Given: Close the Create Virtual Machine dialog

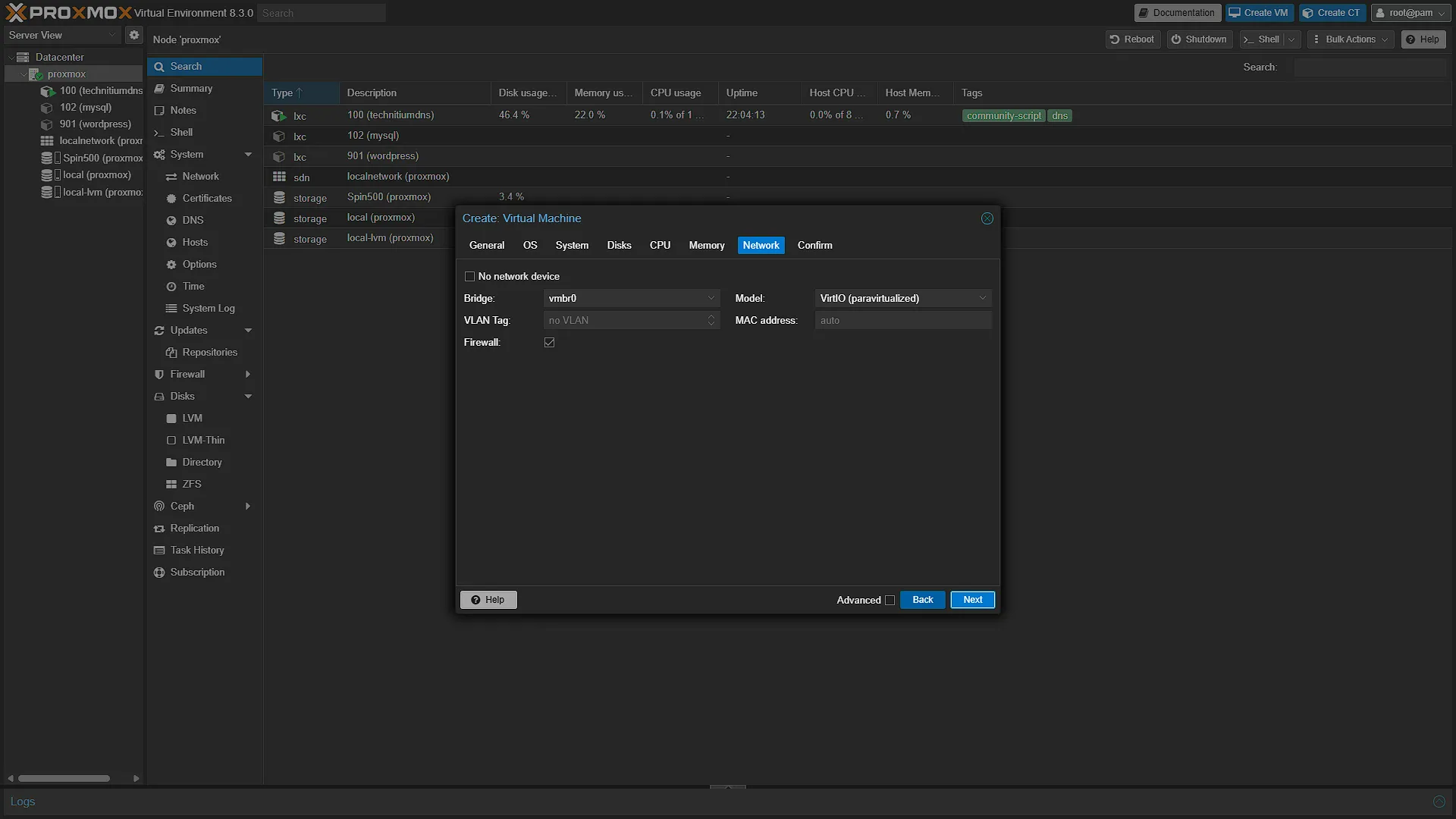Looking at the screenshot, I should [987, 218].
